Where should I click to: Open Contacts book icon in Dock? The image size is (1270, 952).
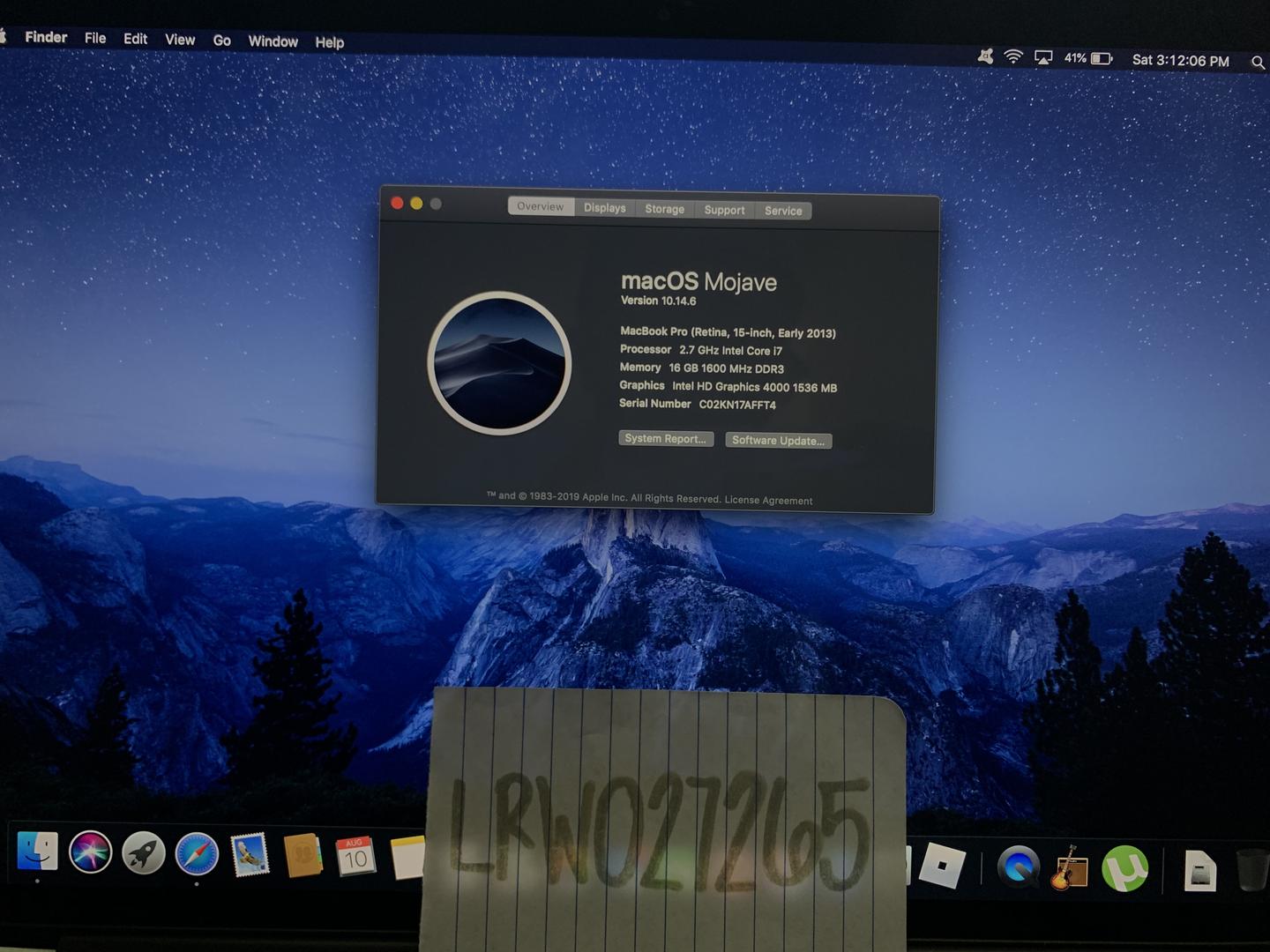coord(303,855)
